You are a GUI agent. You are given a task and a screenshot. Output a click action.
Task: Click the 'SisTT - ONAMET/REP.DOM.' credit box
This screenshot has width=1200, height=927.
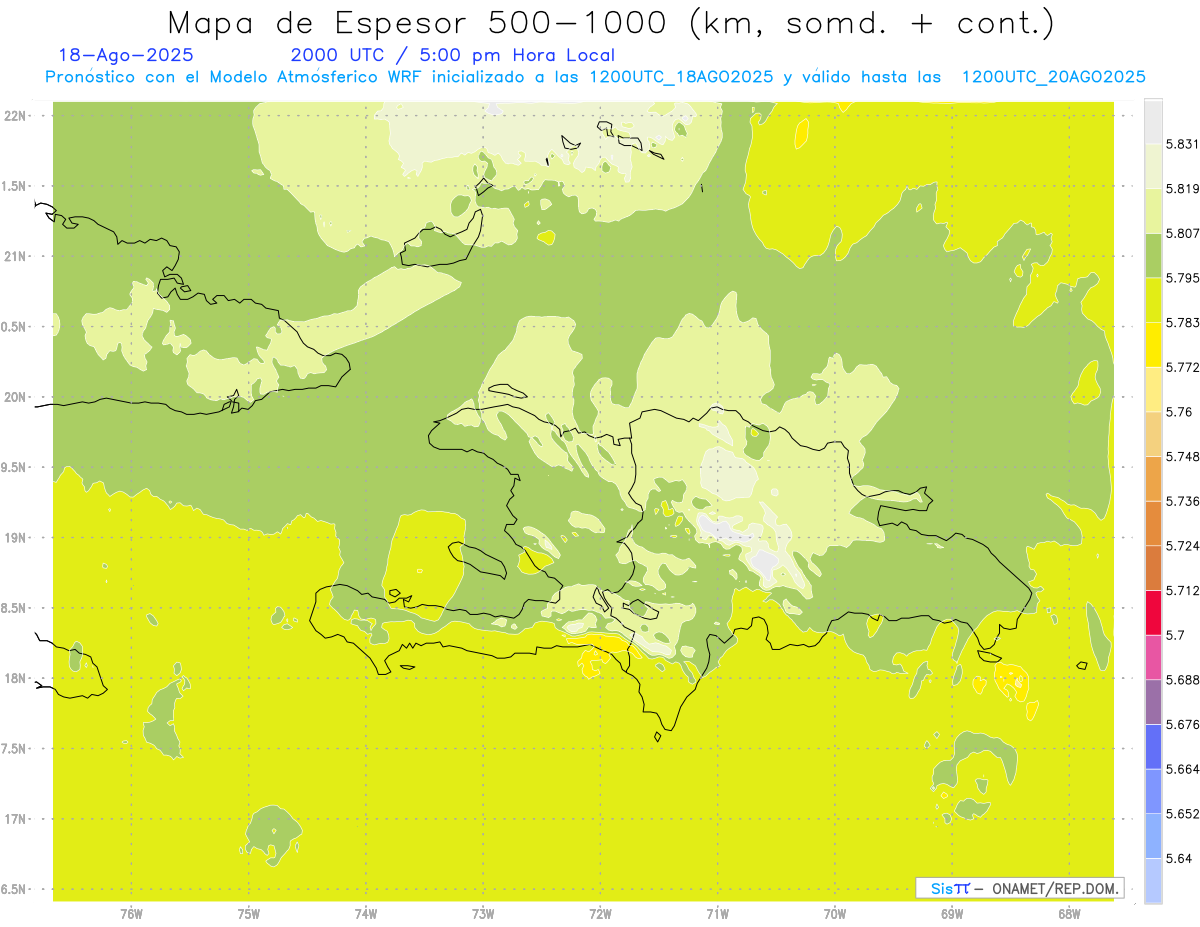click(1019, 888)
